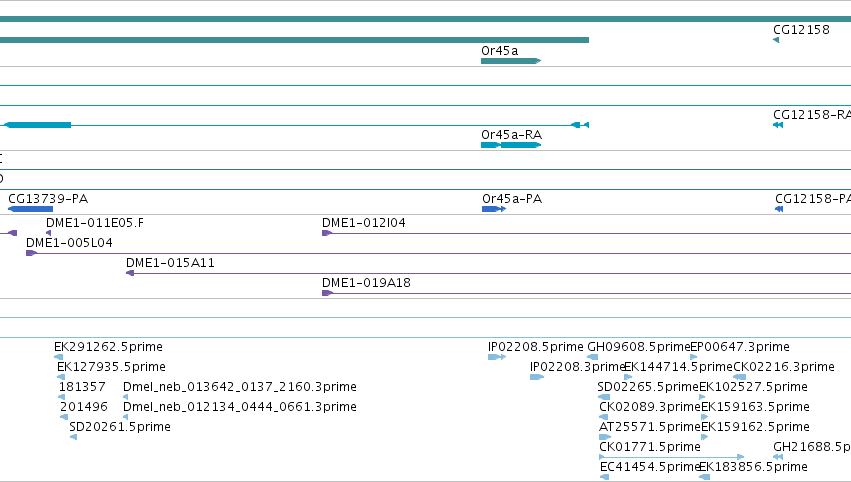851x482 pixels.
Task: Click the CK01771.5prime EST label
Action: click(x=650, y=447)
